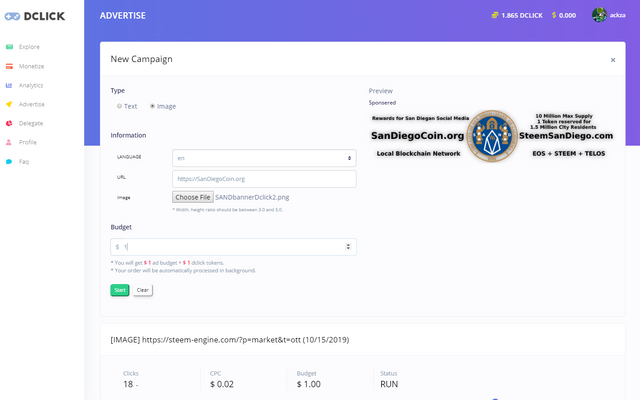Open Advertise in the sidebar

[x=31, y=104]
